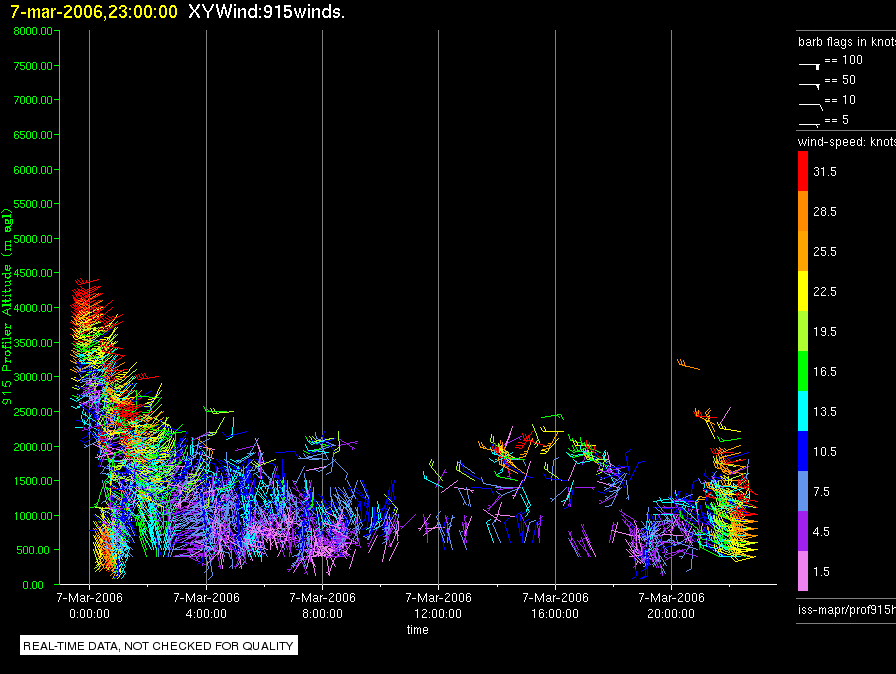
Task: Click the 16.5 wind-speed legend number
Action: pos(825,371)
